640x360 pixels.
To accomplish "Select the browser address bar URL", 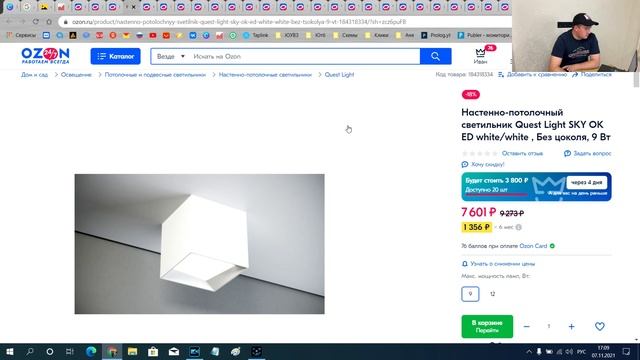I will point(239,22).
